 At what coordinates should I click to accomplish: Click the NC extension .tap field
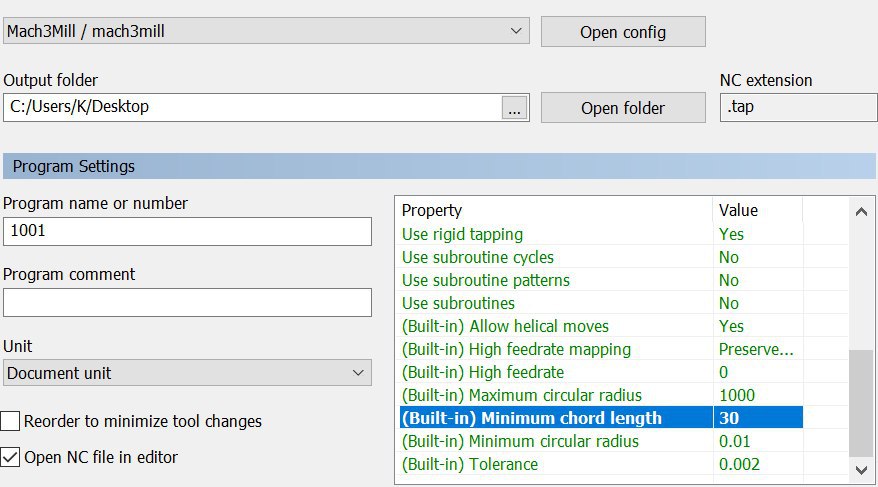coord(798,107)
